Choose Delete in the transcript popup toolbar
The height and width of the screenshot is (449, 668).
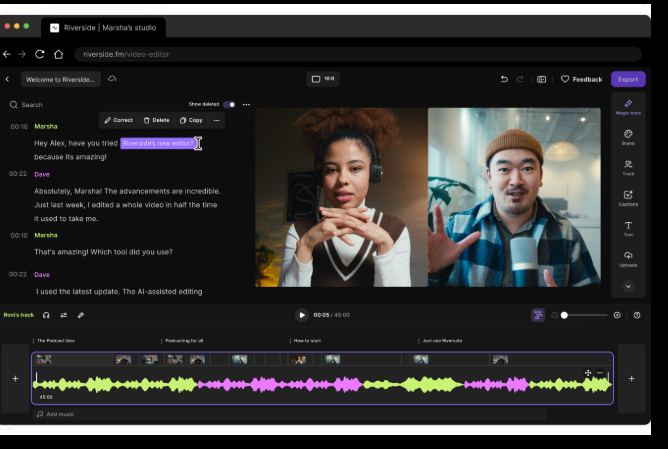[156, 120]
